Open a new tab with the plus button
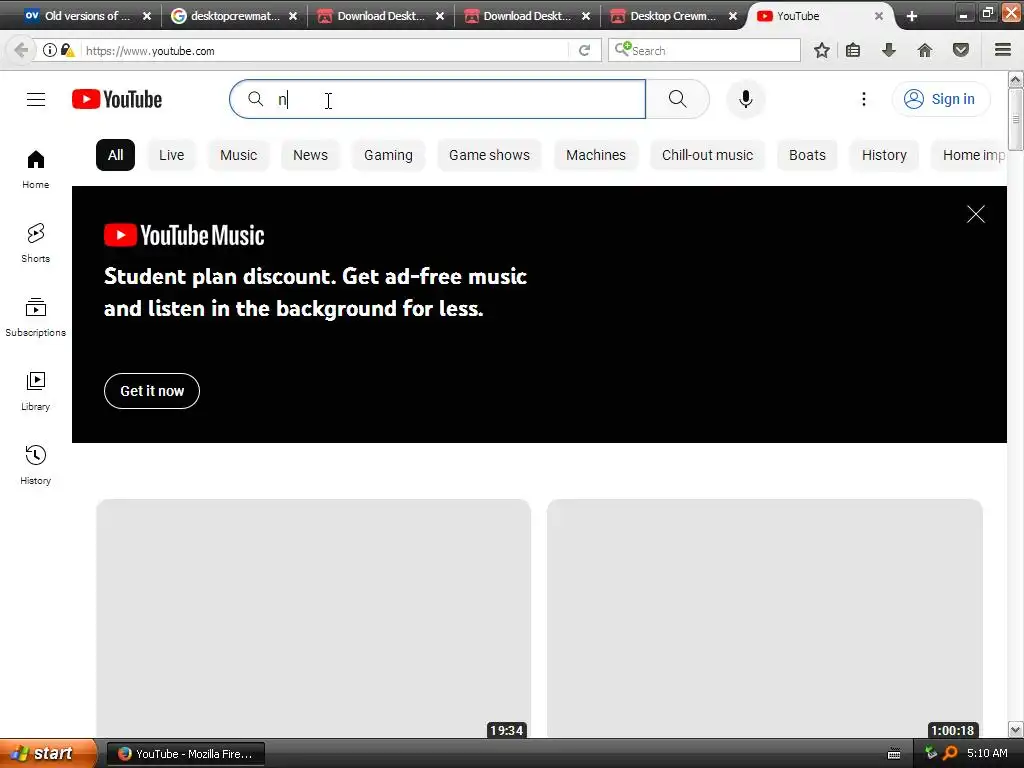 click(x=912, y=16)
